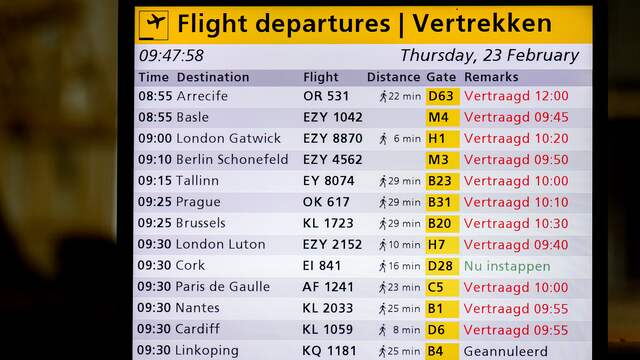This screenshot has height=360, width=640.
Task: Click the walking icon on the Cardiff row
Action: (382, 330)
